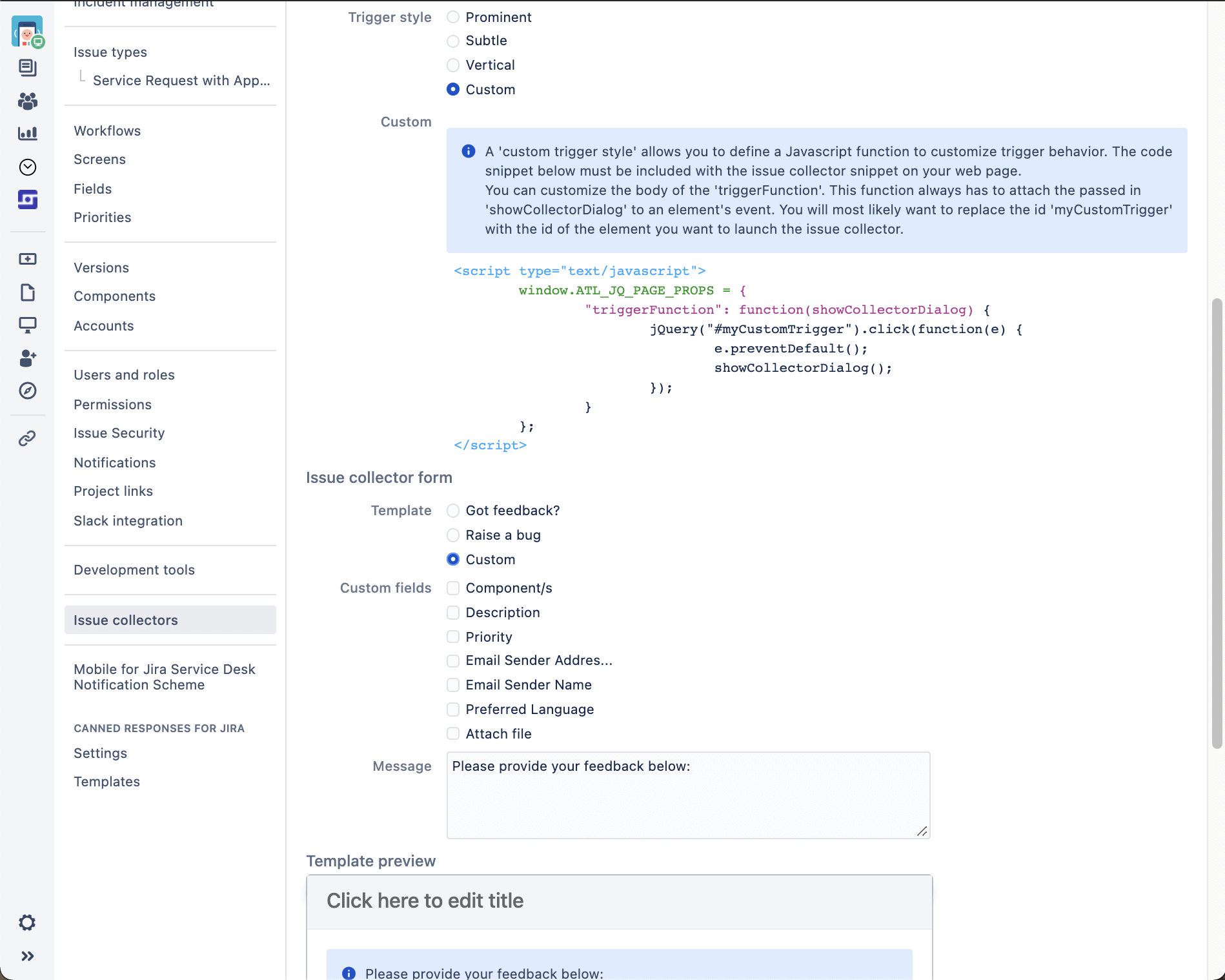Enable the Attach file checkbox
The height and width of the screenshot is (980, 1225).
point(453,734)
